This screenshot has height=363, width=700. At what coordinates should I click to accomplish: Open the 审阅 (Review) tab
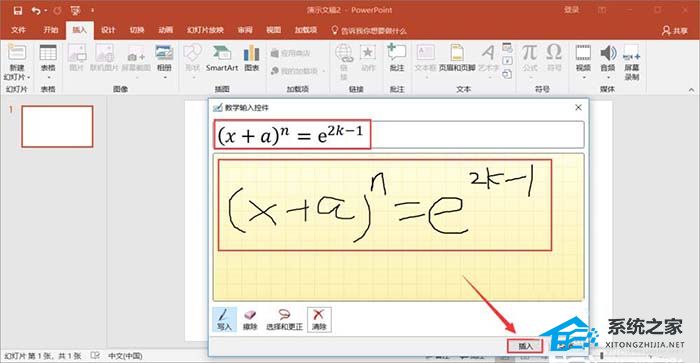[x=245, y=30]
